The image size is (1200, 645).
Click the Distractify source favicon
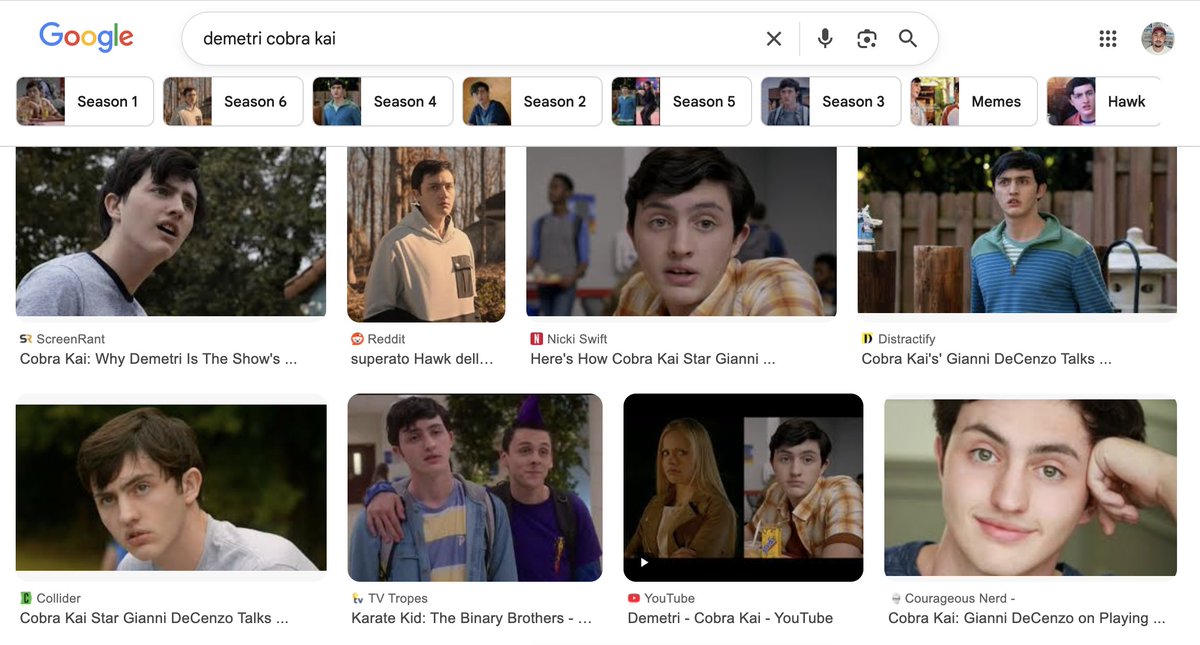(x=868, y=339)
